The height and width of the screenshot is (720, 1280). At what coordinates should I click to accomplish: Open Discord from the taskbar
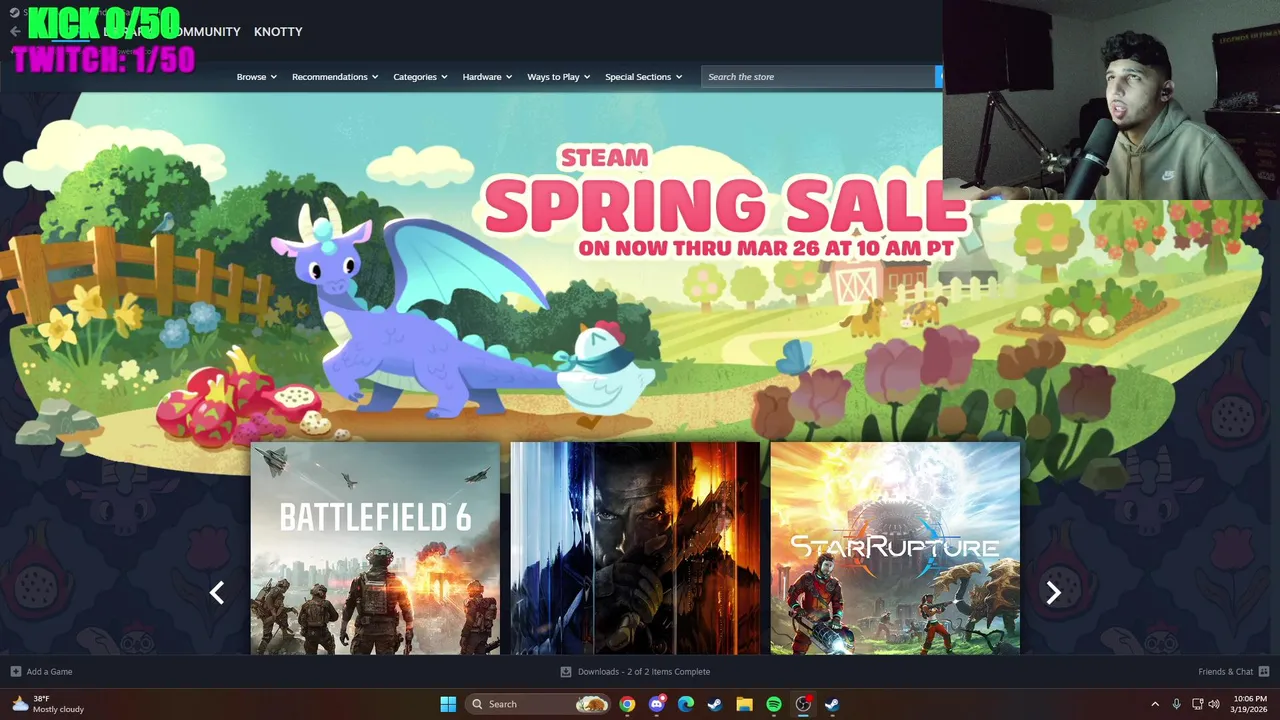pyautogui.click(x=657, y=704)
